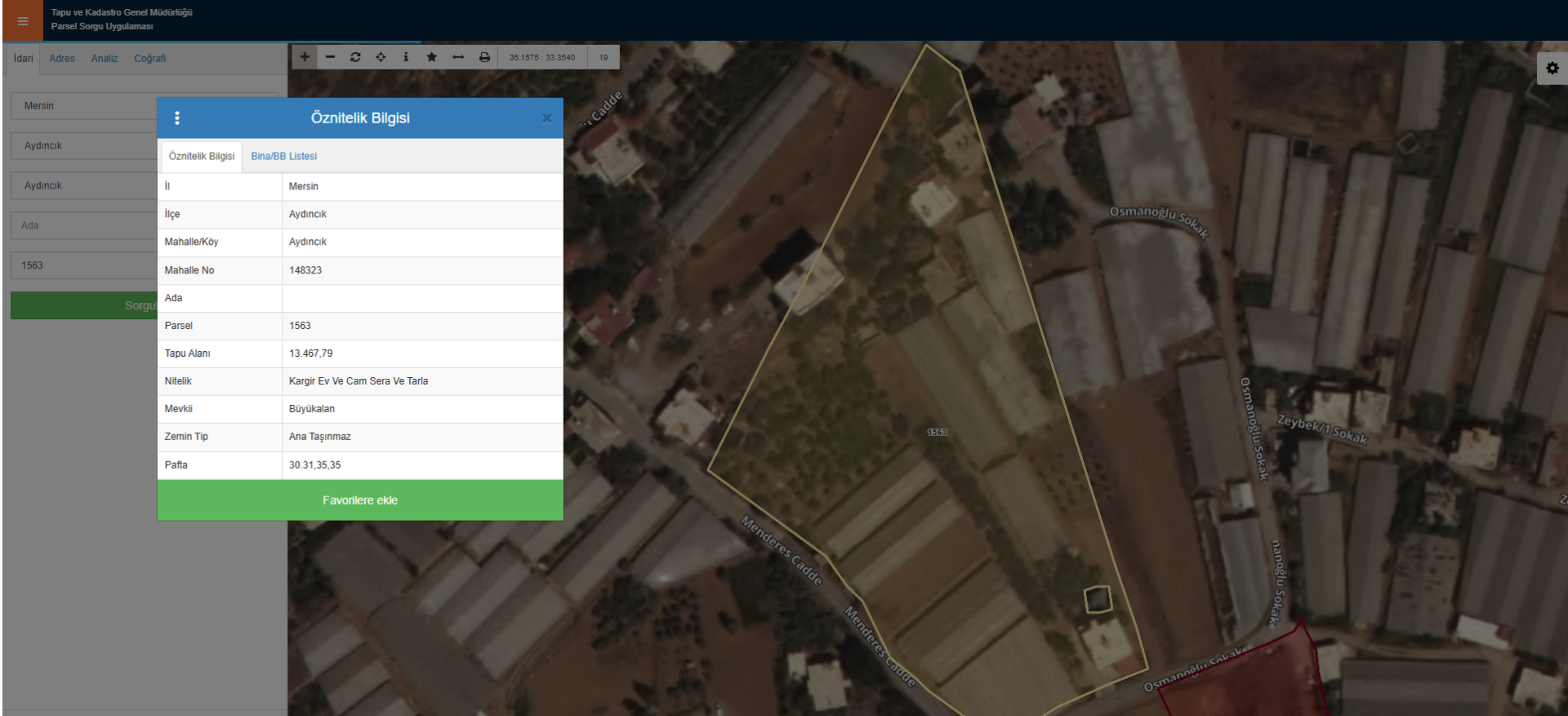Screen dimensions: 1568x716
Task: Expand the Mersin province dropdown
Action: 83,106
